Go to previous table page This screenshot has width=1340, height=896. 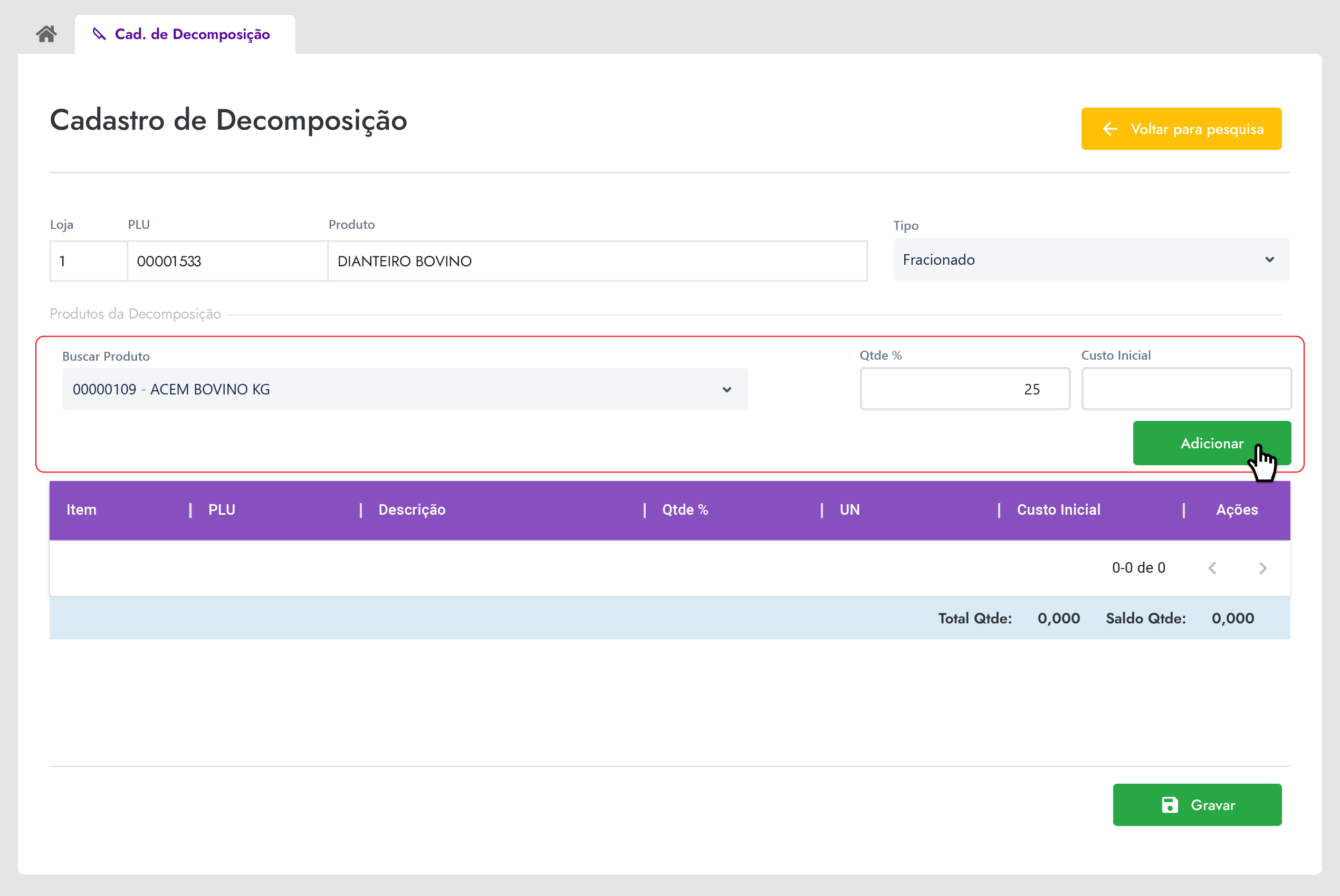click(x=1212, y=568)
